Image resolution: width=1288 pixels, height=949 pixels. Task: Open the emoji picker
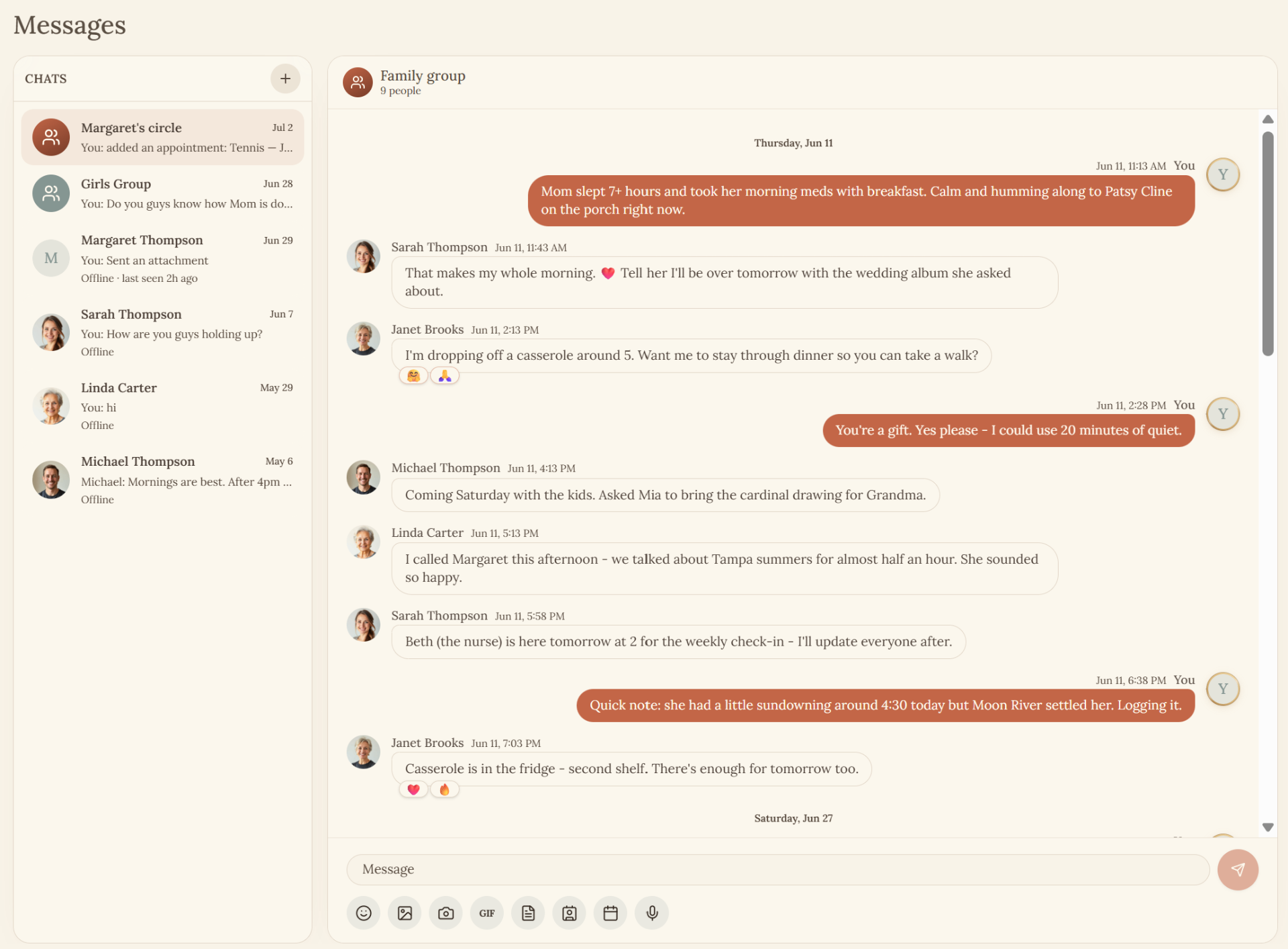(364, 913)
